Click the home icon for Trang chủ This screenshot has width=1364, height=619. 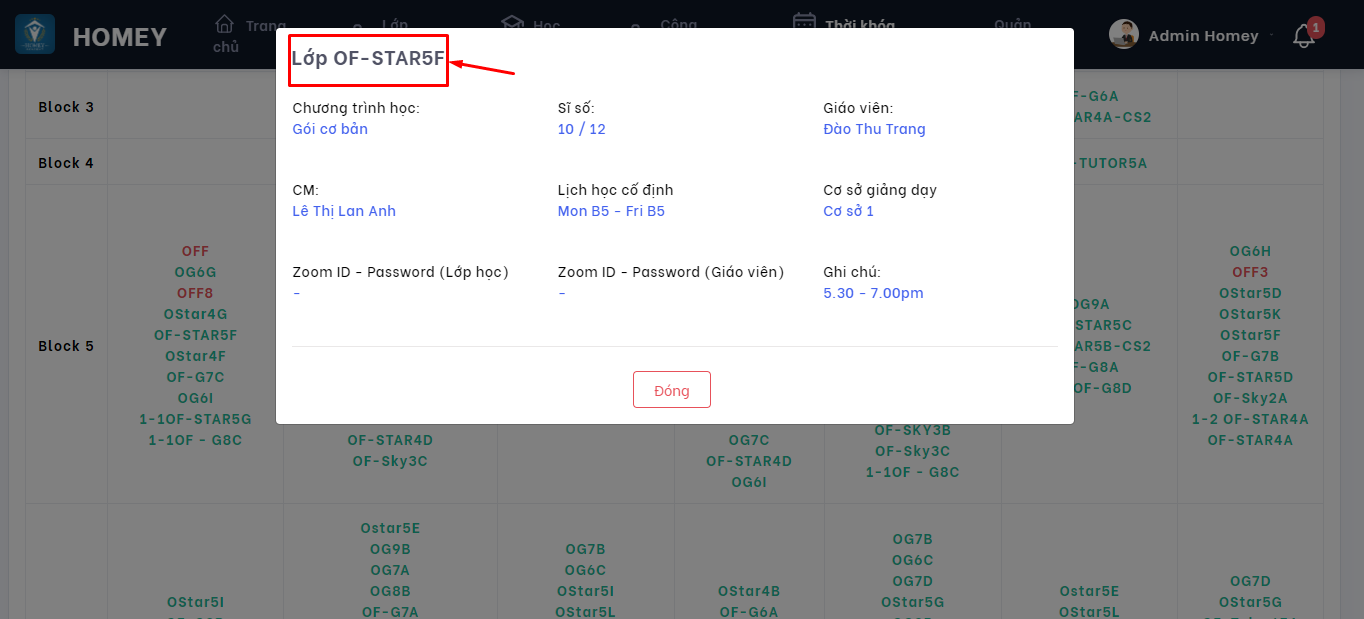[x=225, y=23]
